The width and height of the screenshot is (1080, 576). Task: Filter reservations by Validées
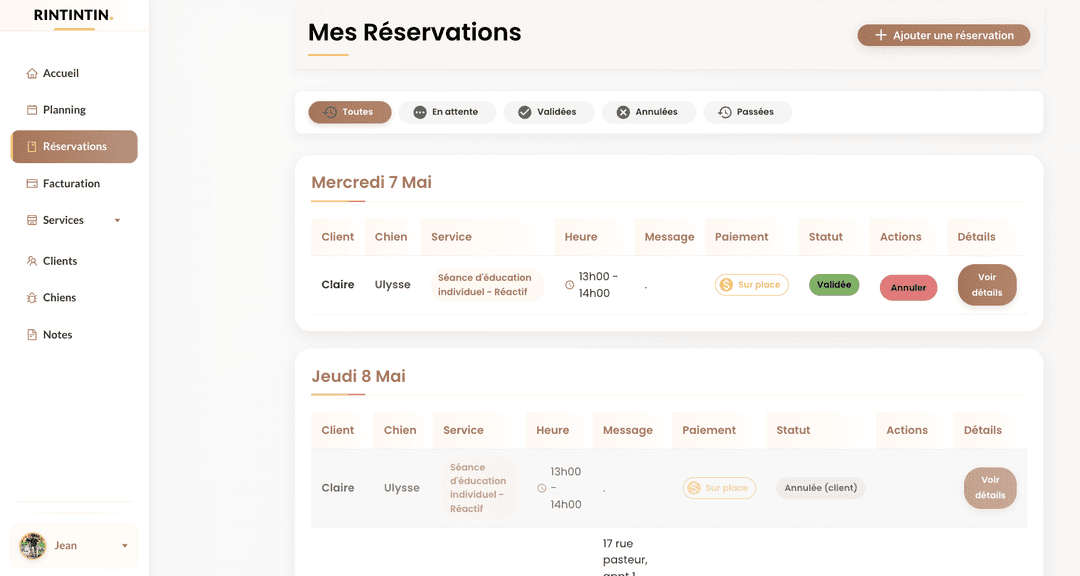pos(548,112)
